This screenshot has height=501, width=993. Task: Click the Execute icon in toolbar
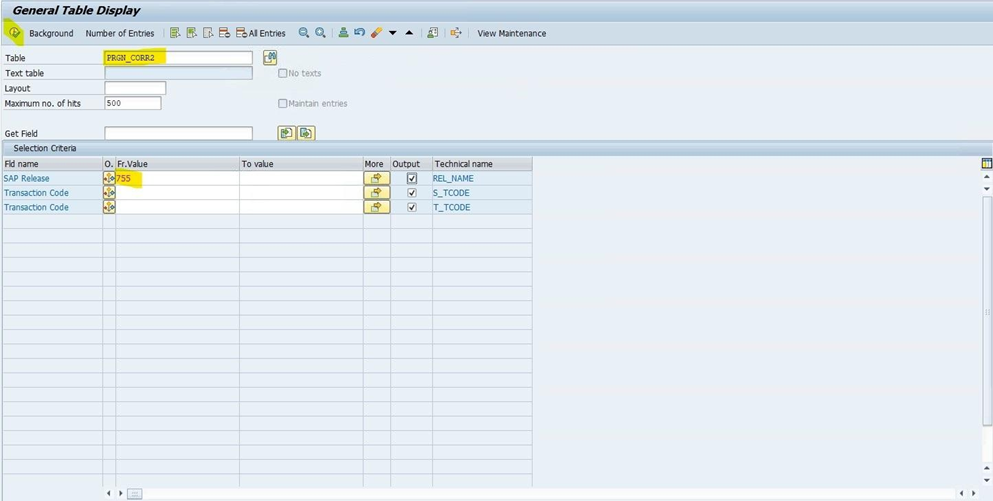point(14,33)
